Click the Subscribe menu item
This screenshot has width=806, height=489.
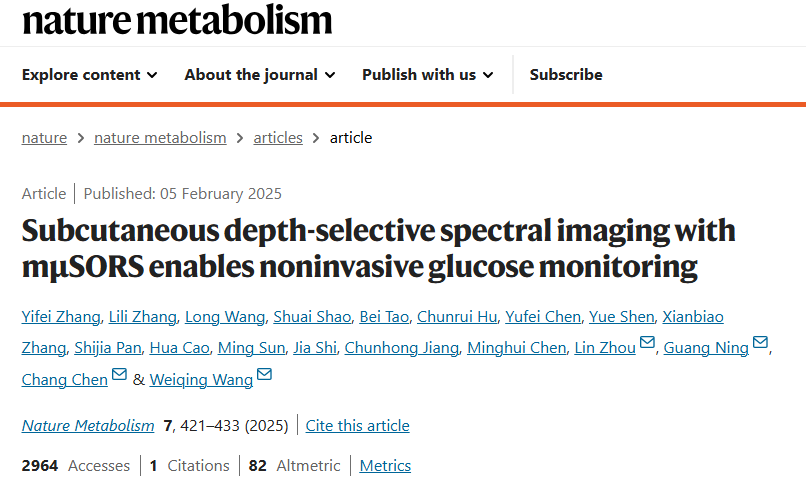tap(566, 75)
